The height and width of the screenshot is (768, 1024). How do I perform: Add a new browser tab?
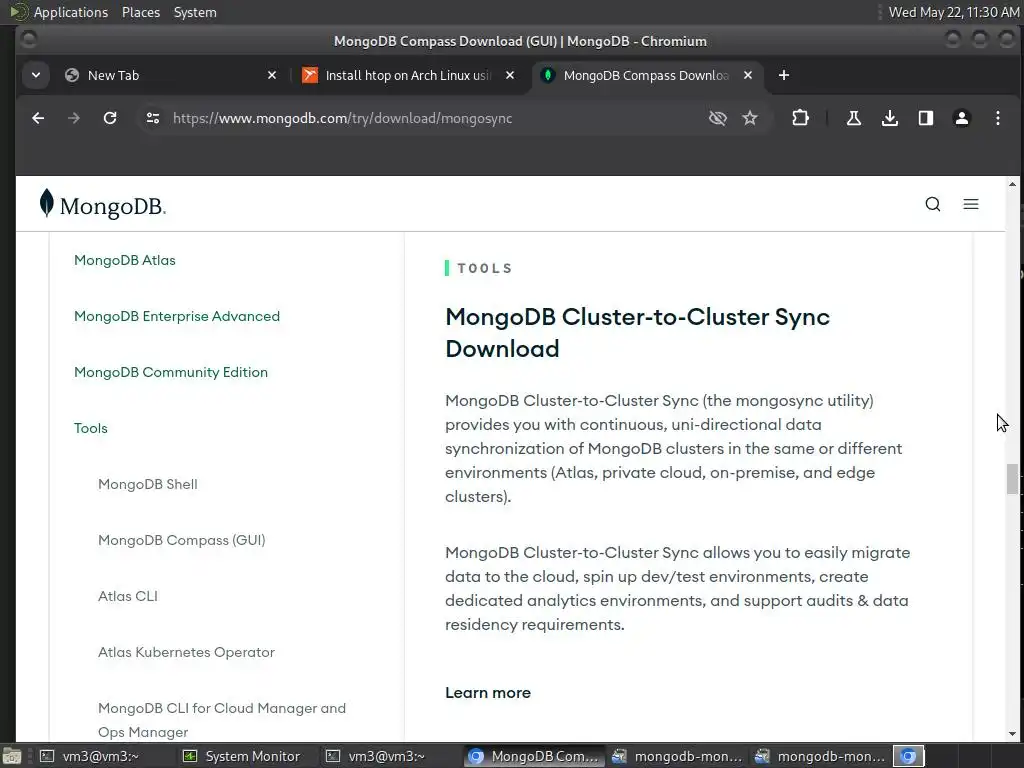click(784, 75)
